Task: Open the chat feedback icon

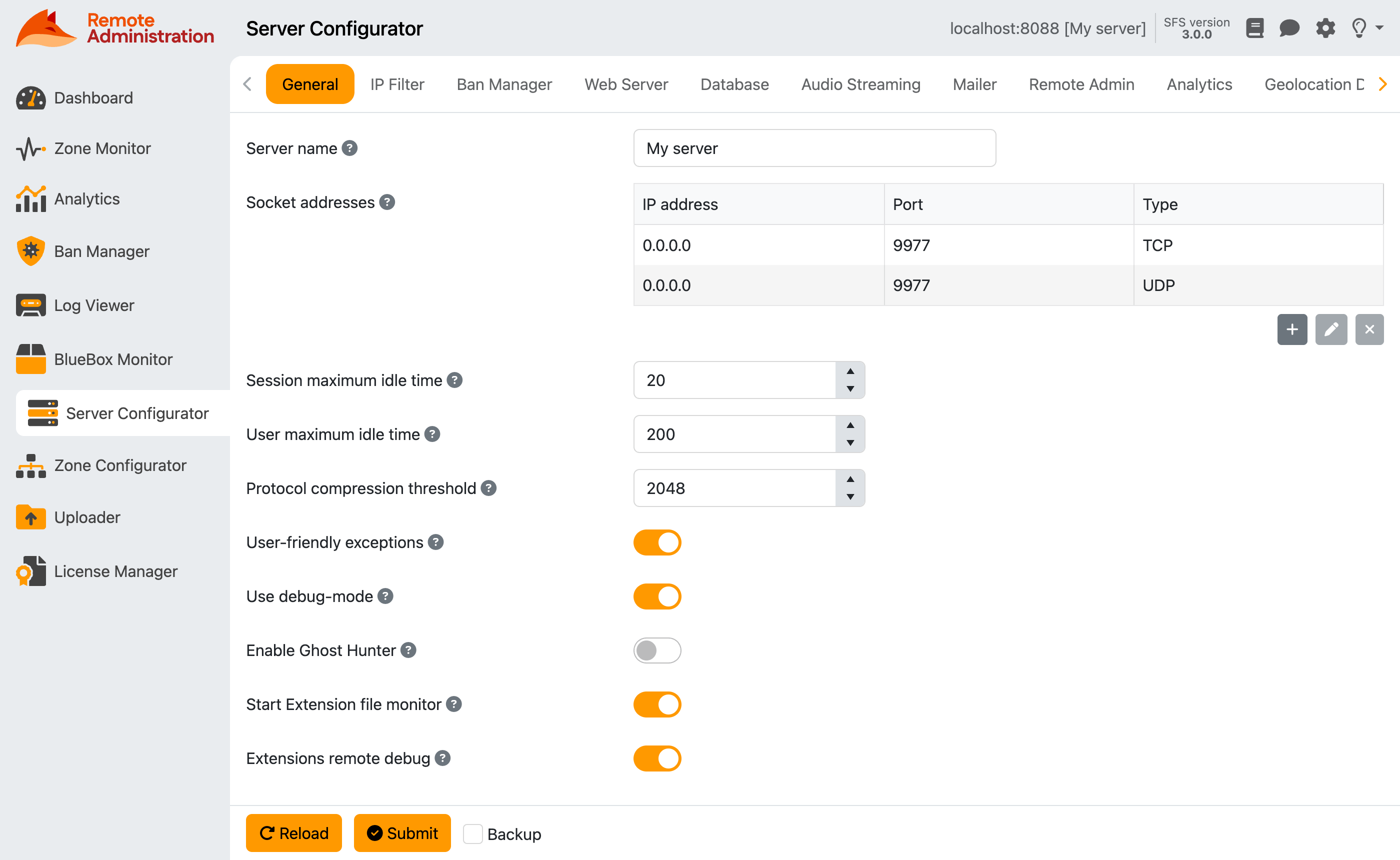Action: coord(1289,28)
